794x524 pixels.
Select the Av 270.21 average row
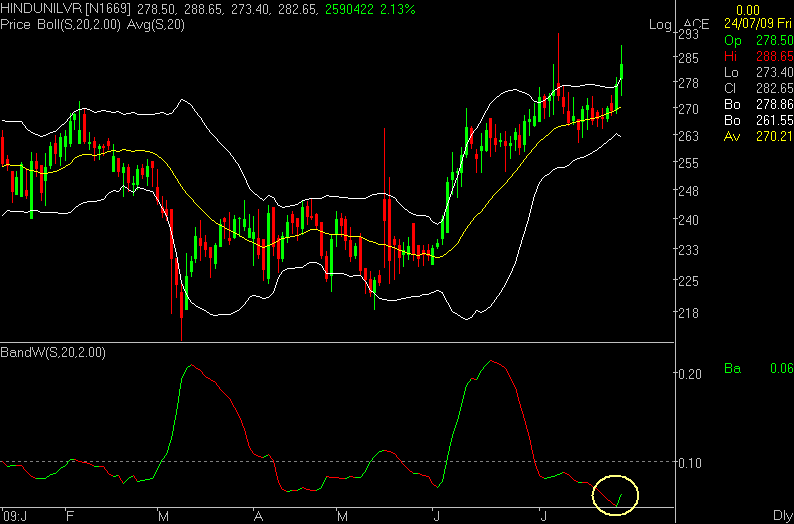tap(759, 137)
